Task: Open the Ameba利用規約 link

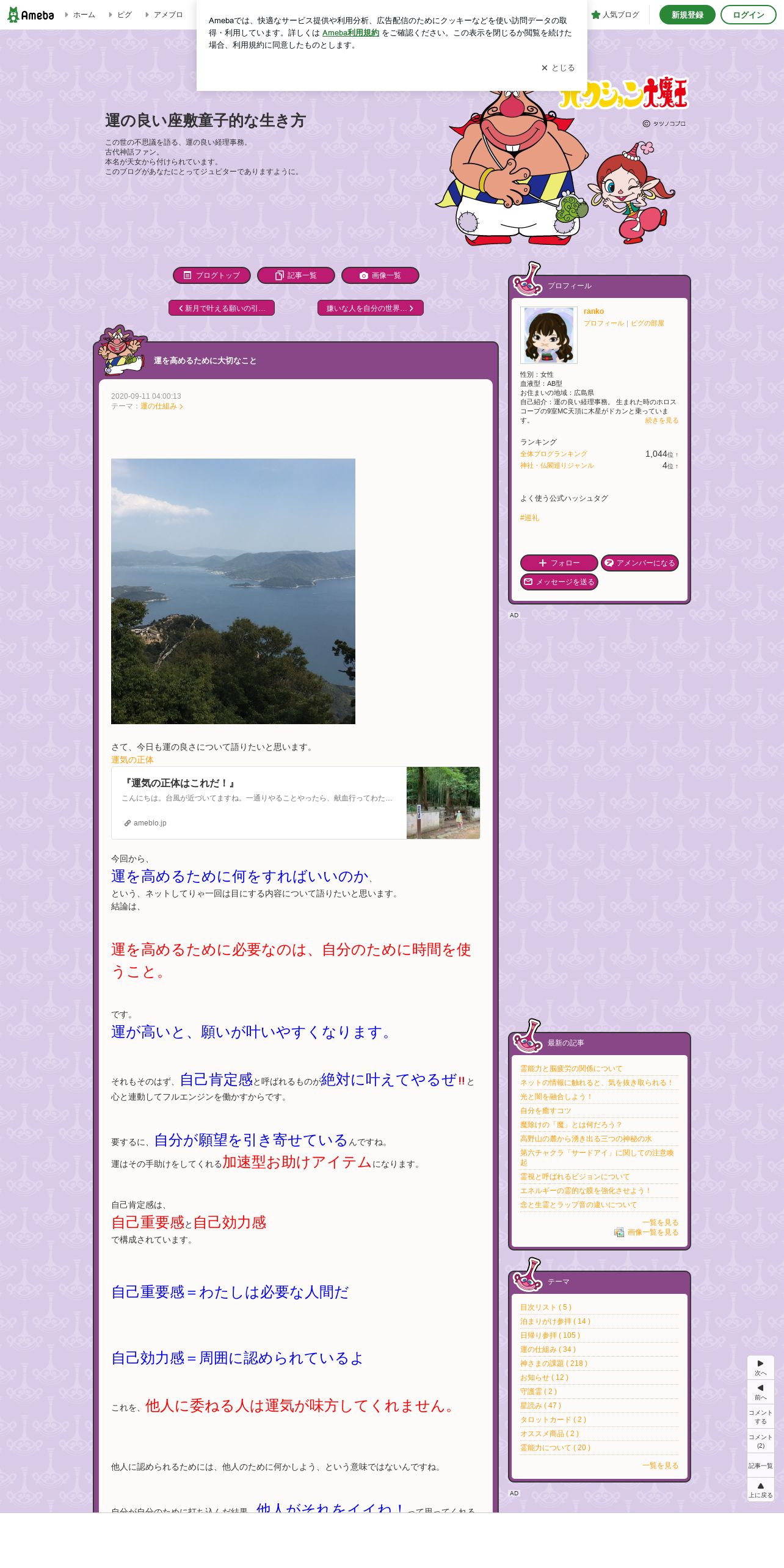Action: tap(350, 33)
